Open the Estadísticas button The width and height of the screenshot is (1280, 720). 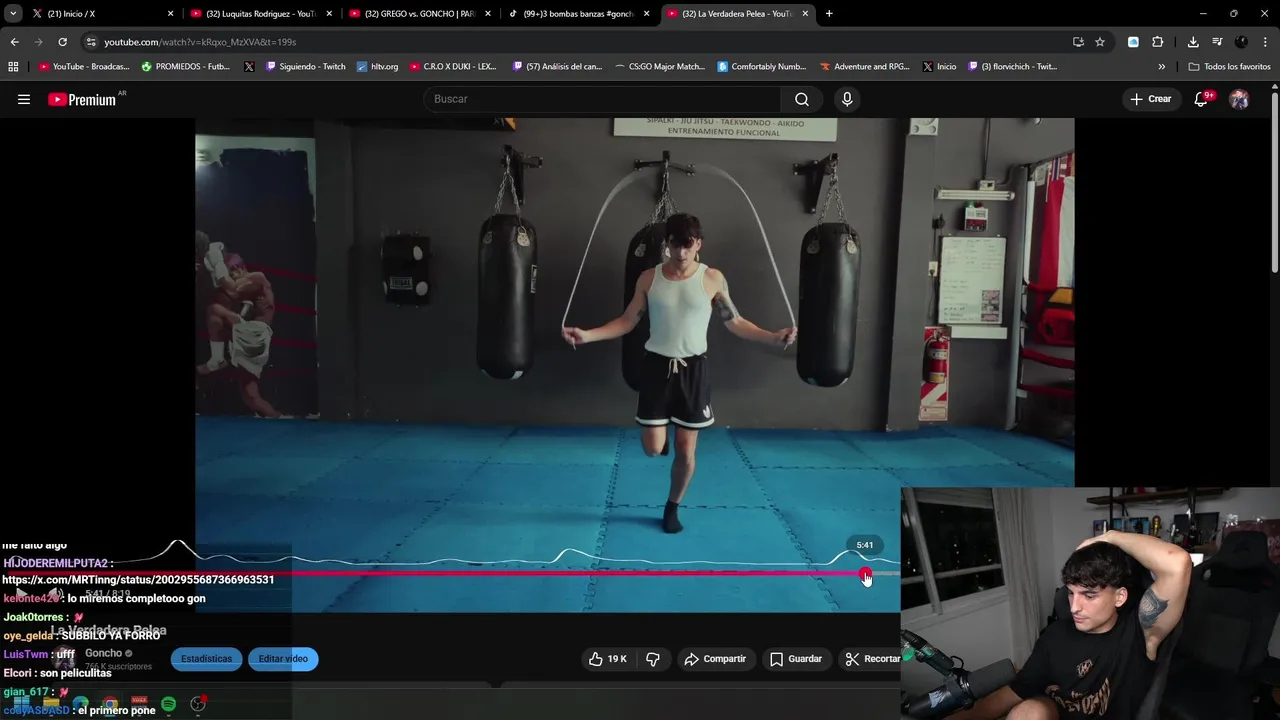coord(206,659)
